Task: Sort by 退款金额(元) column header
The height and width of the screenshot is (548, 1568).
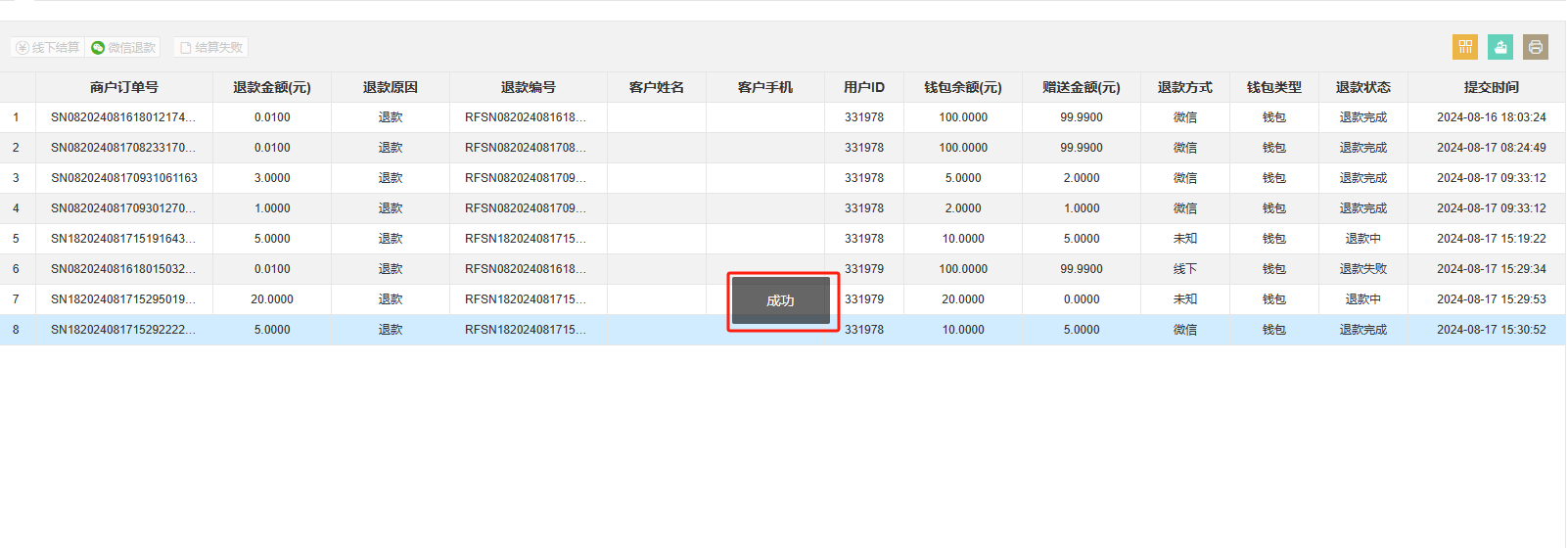Action: pyautogui.click(x=272, y=87)
